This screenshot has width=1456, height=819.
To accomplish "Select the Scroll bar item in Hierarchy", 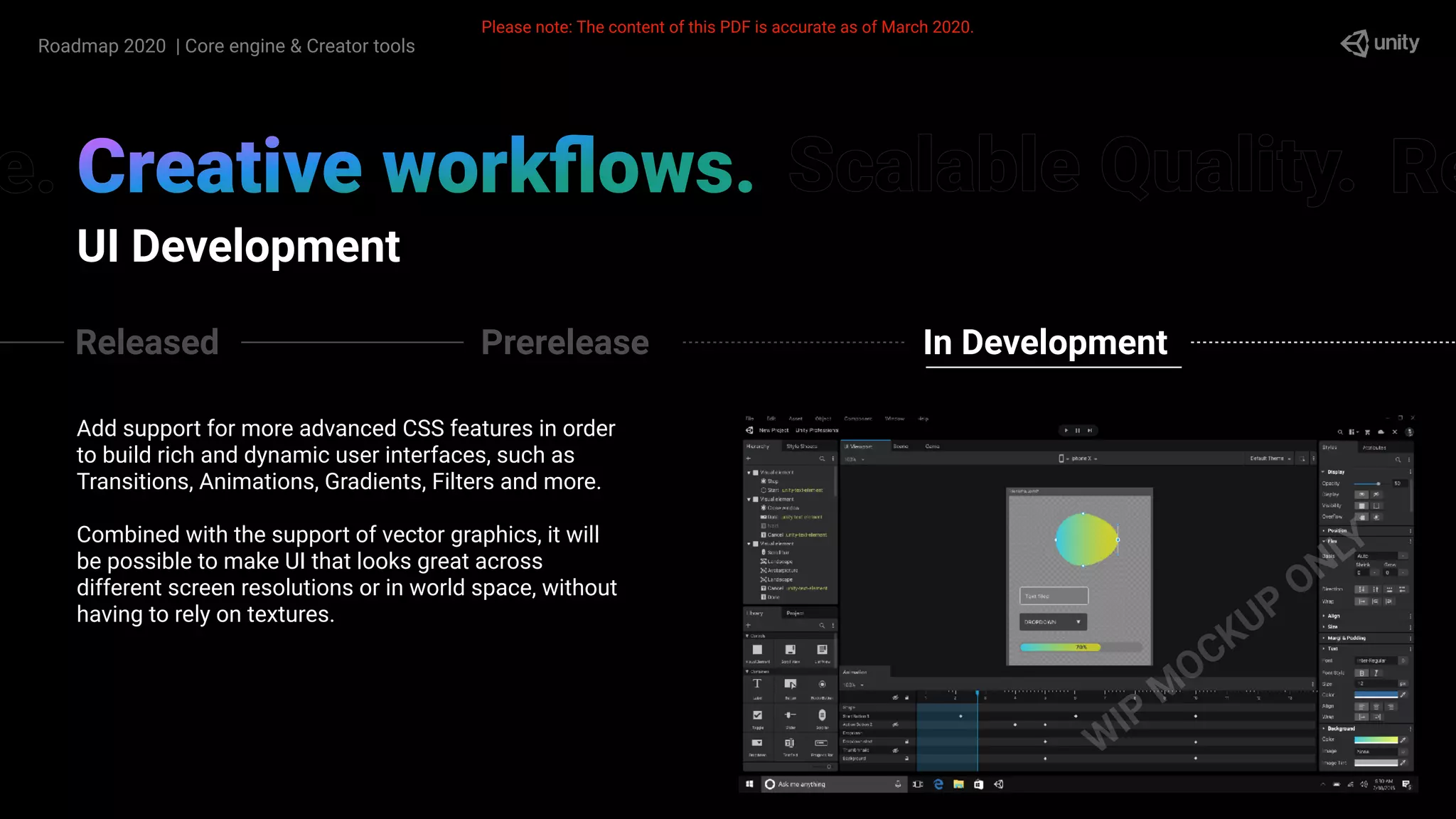I will [x=776, y=552].
